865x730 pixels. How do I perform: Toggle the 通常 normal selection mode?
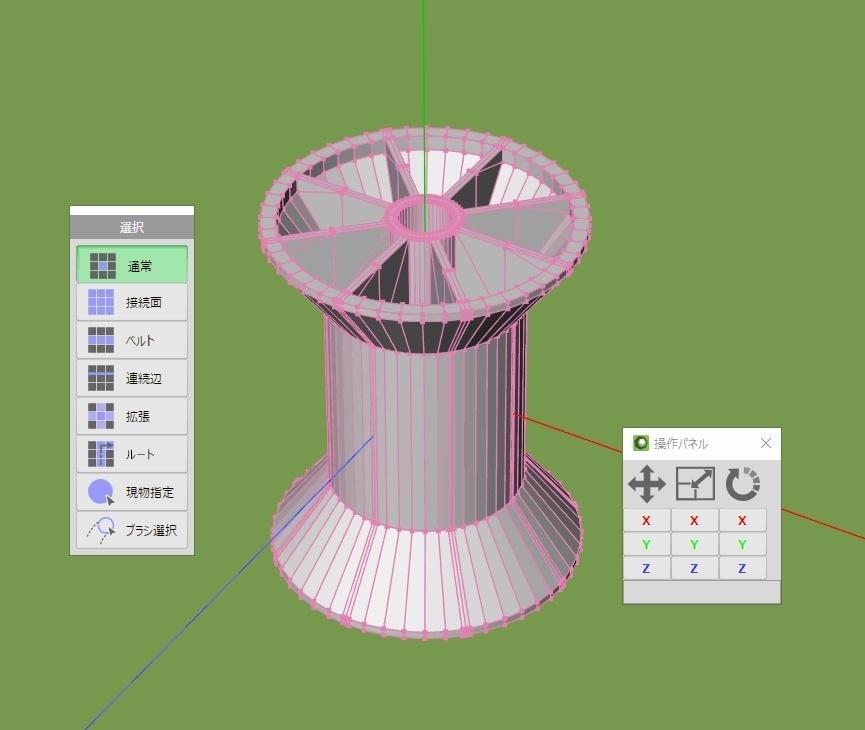(x=131, y=263)
